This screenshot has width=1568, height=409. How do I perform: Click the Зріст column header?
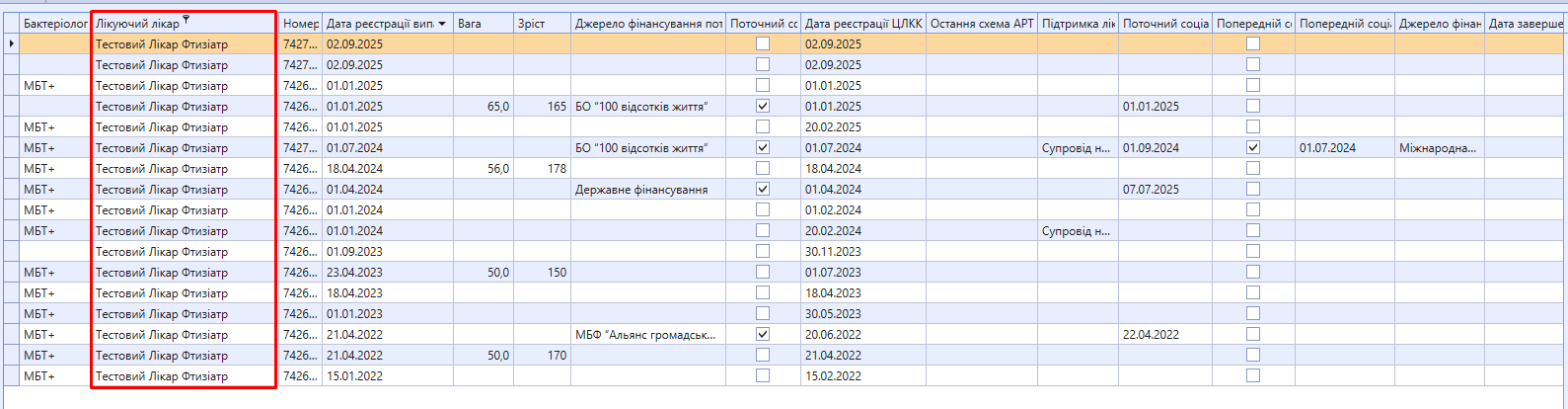[x=542, y=24]
